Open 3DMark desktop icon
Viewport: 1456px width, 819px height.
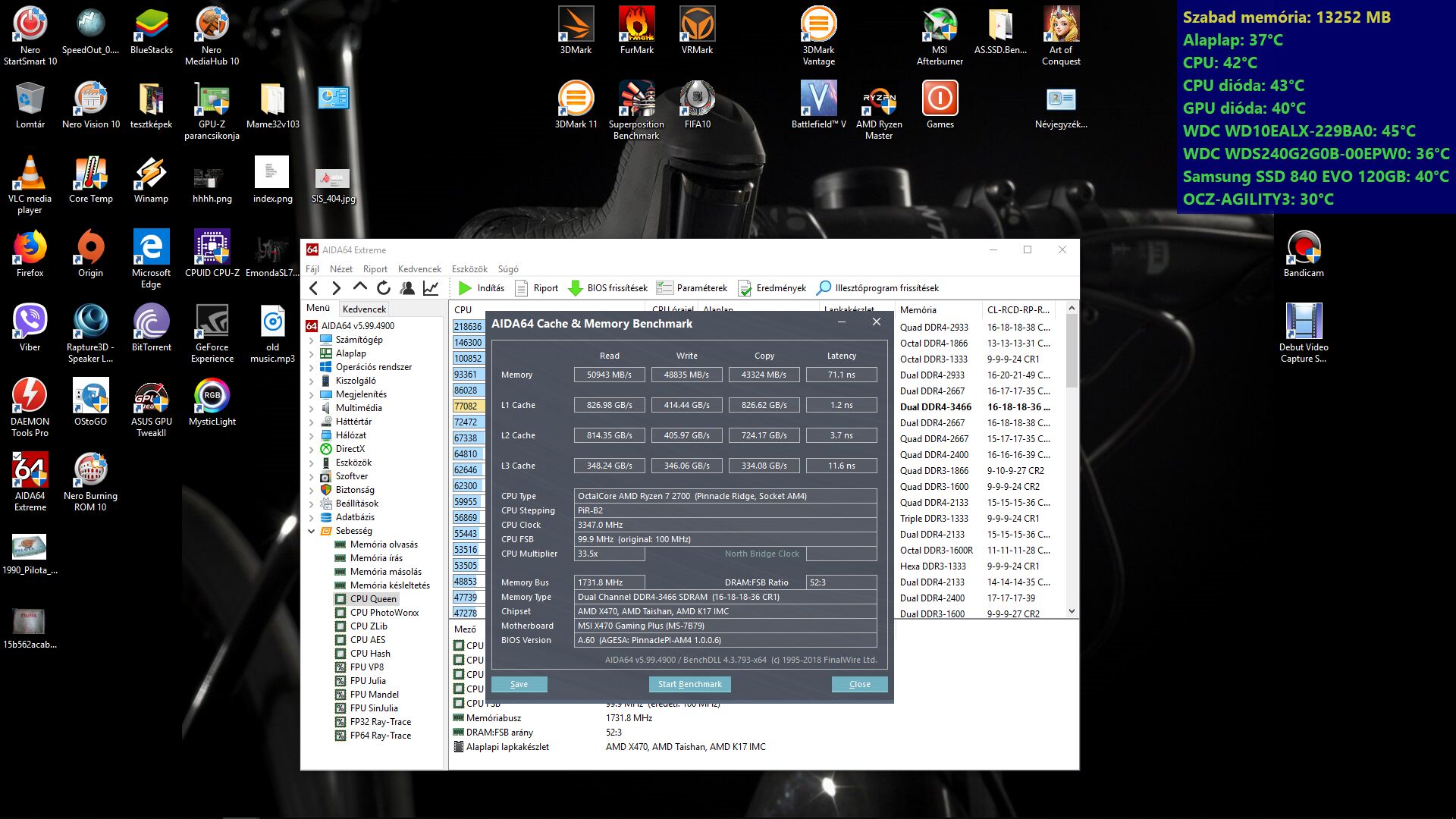pyautogui.click(x=576, y=31)
